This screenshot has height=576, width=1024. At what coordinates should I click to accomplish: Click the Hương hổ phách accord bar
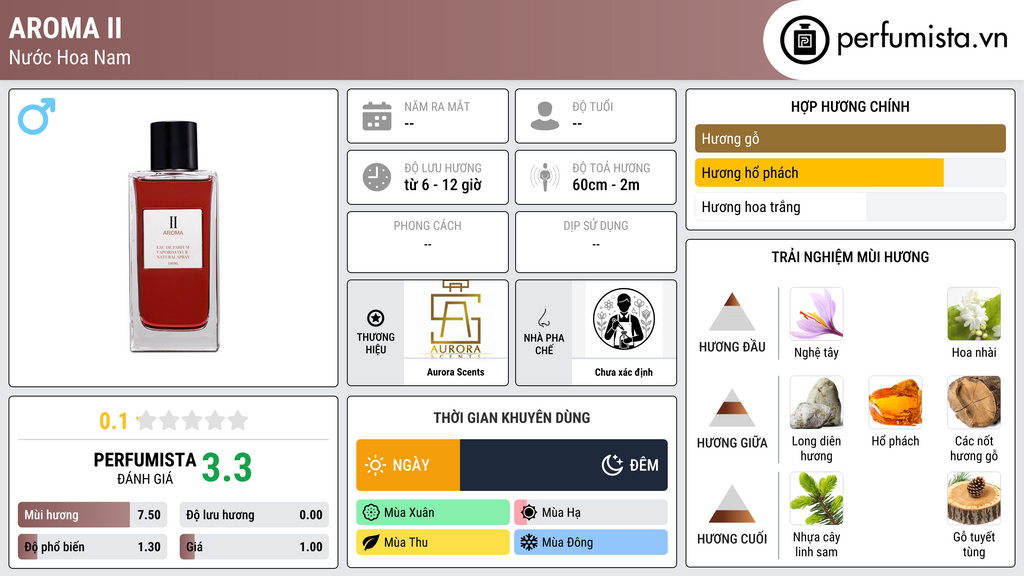(850, 173)
